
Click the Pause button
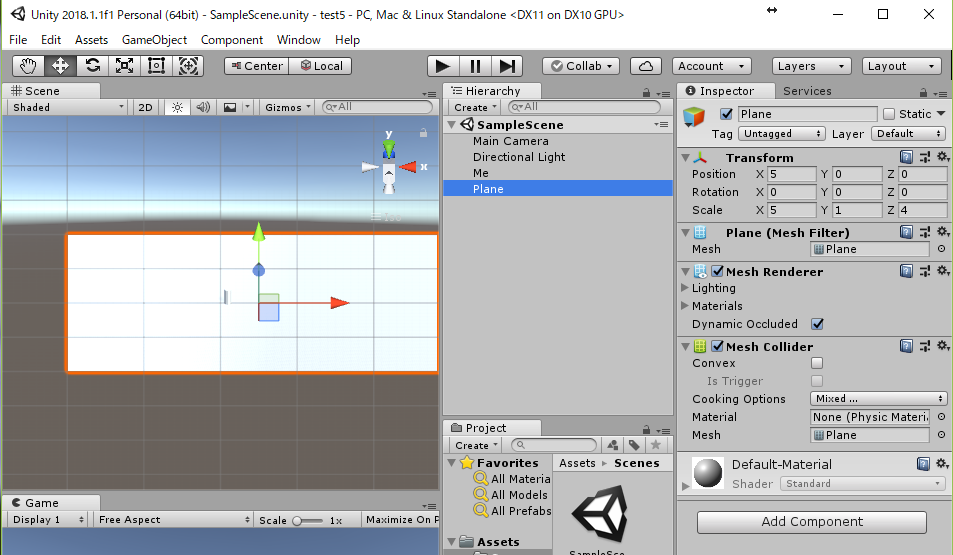point(475,66)
